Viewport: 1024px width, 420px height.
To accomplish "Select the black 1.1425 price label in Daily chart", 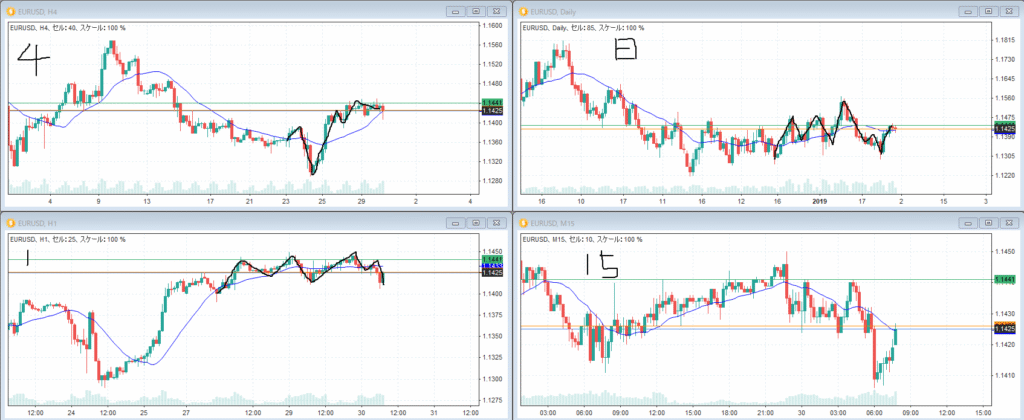I will (1003, 129).
